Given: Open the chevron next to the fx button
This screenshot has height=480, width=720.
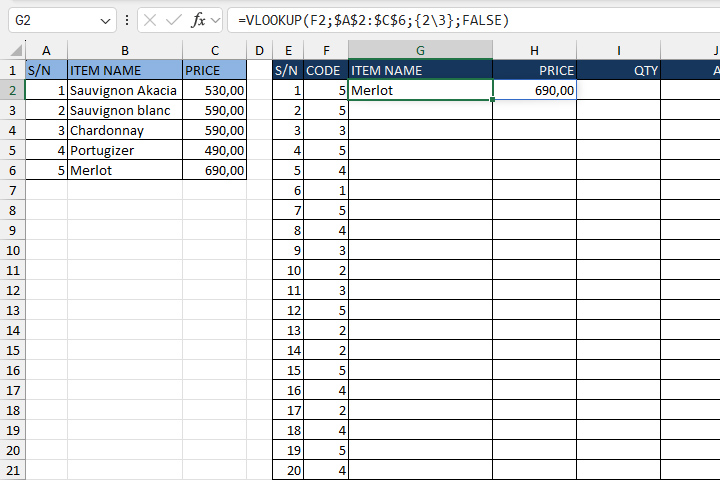Looking at the screenshot, I should click(215, 20).
